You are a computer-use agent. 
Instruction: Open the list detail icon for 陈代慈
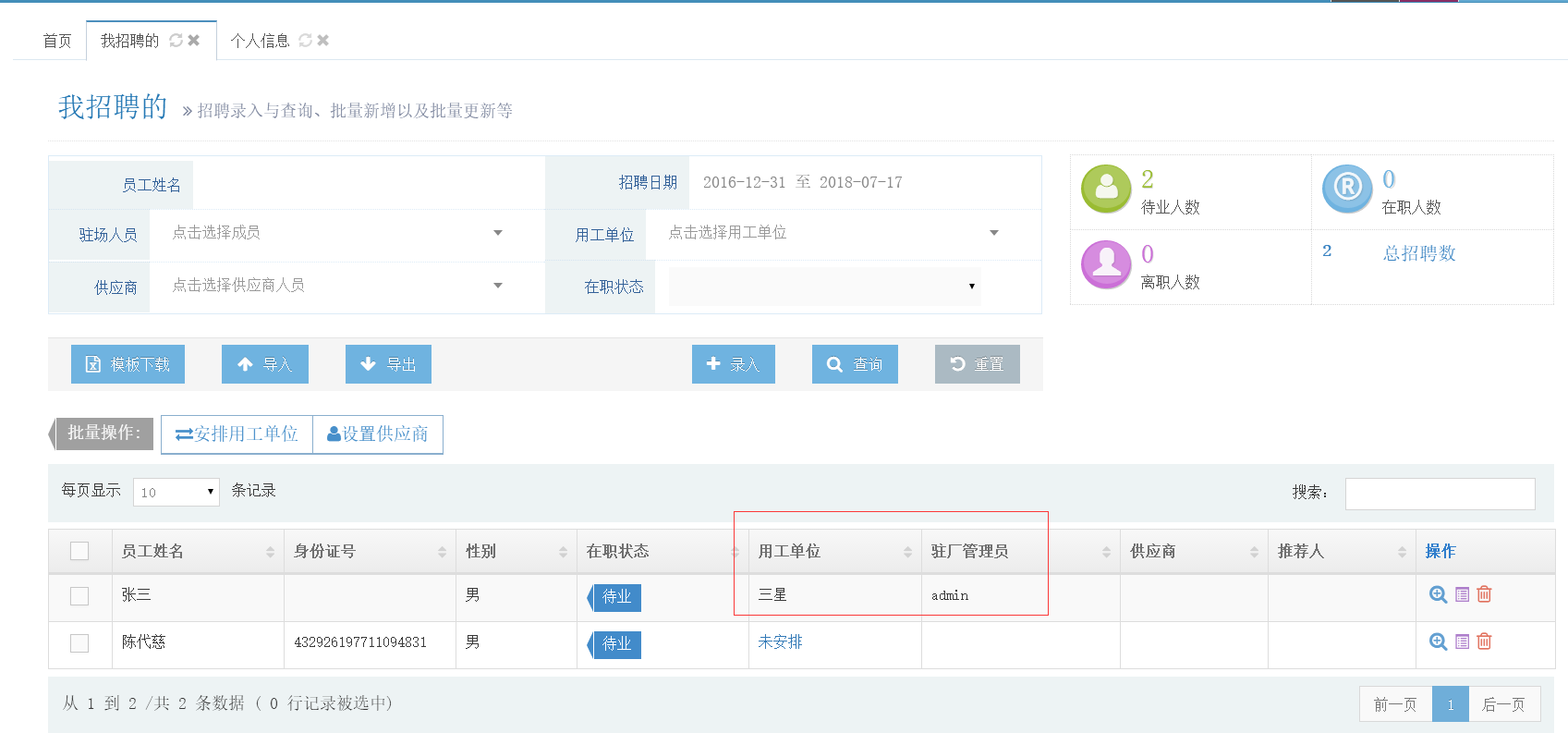(x=1462, y=641)
